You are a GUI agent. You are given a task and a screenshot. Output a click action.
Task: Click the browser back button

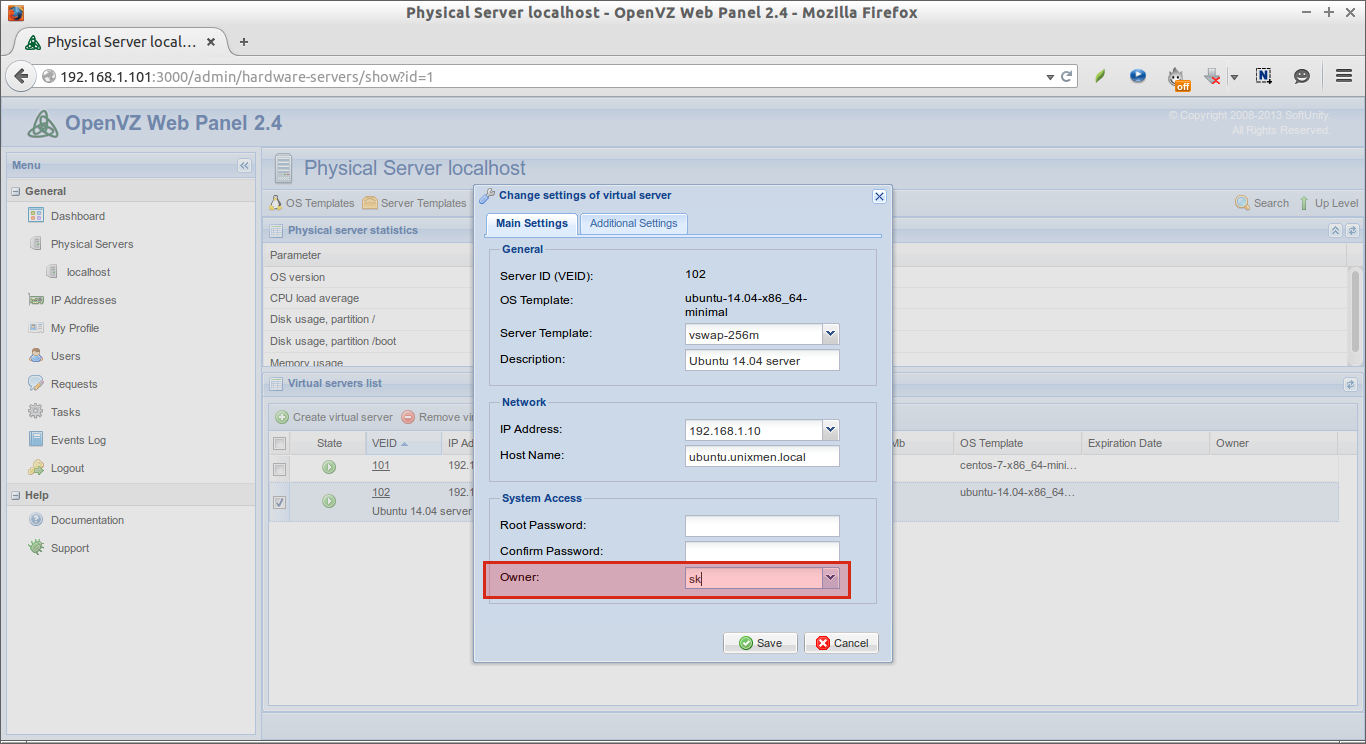pyautogui.click(x=21, y=76)
